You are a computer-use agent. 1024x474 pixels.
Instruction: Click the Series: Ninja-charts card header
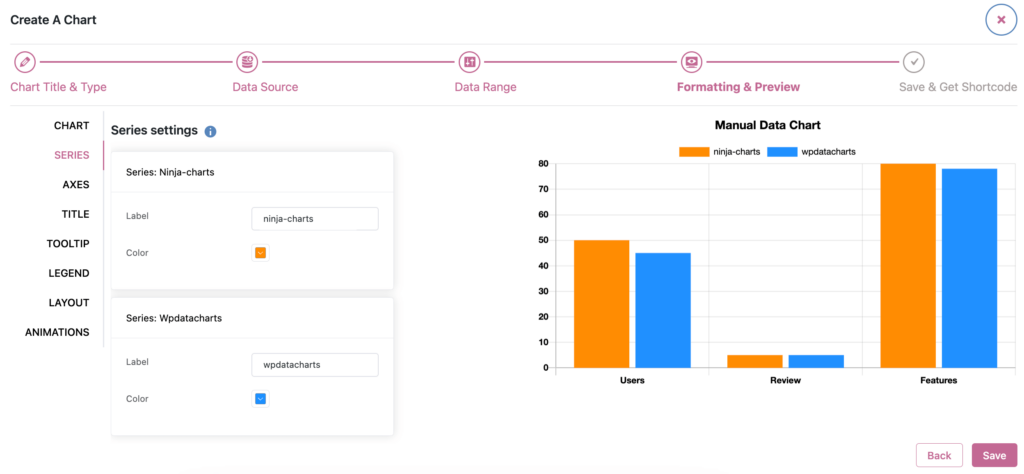pos(252,172)
